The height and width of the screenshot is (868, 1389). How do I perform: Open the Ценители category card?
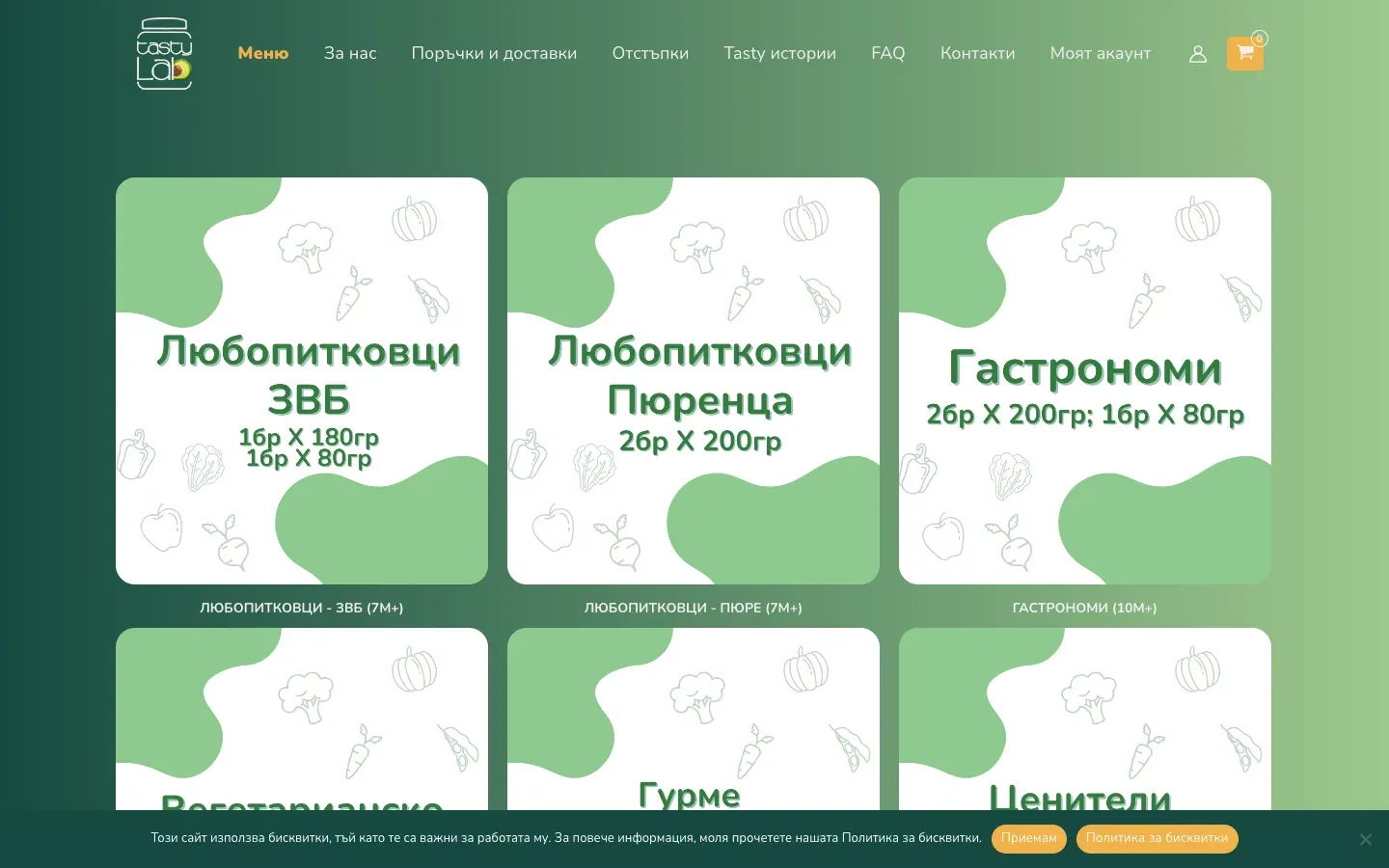(1085, 719)
